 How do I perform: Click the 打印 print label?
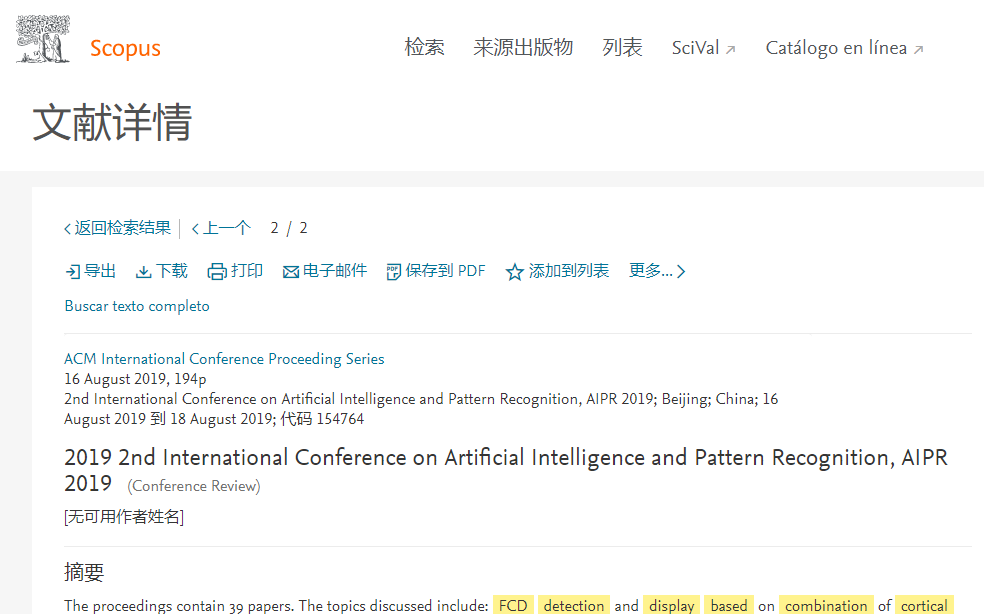coord(247,271)
